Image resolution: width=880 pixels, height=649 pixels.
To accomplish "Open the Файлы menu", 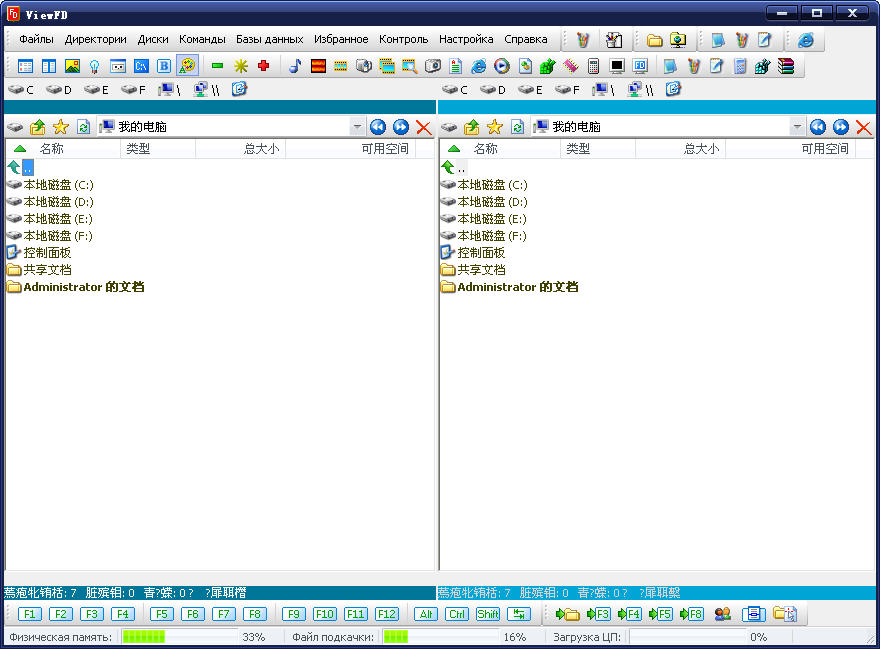I will point(37,40).
